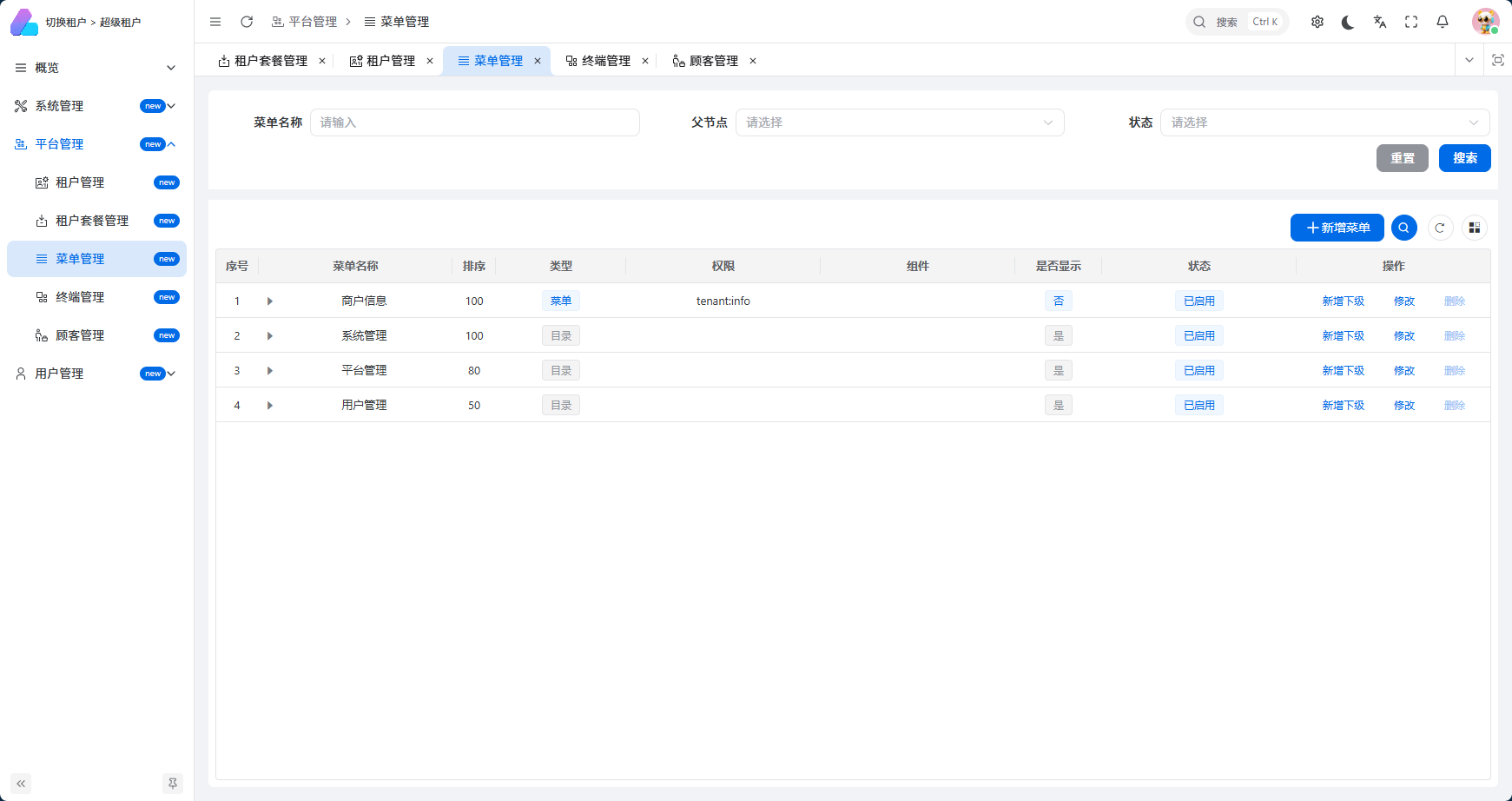Open the 父节点 dropdown
This screenshot has height=801, width=1512.
[x=900, y=122]
